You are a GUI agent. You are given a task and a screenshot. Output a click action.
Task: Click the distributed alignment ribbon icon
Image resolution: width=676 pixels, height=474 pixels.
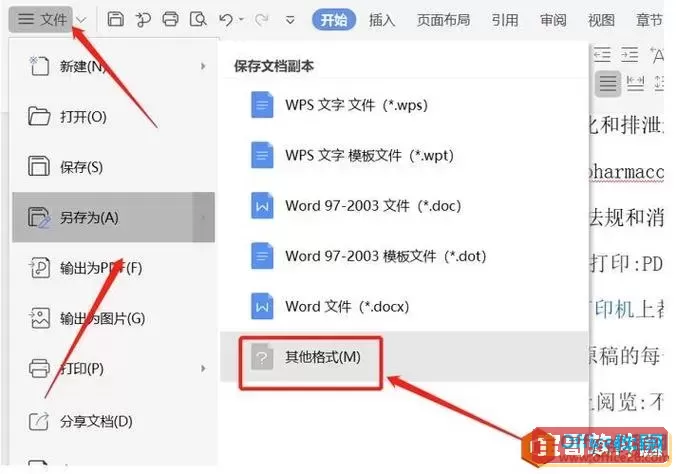click(635, 83)
